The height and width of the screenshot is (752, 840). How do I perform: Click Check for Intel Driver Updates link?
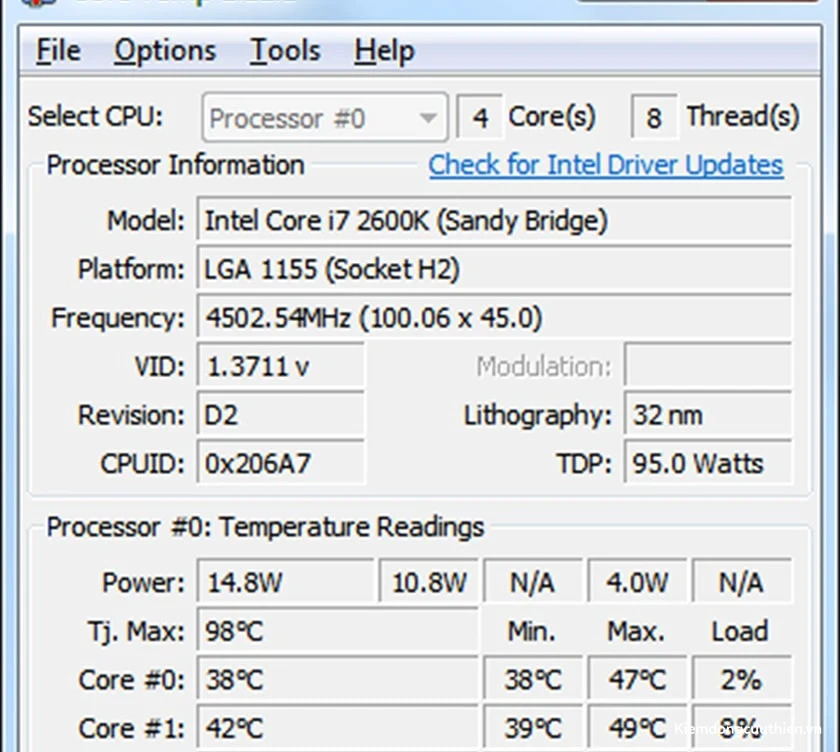(x=606, y=164)
